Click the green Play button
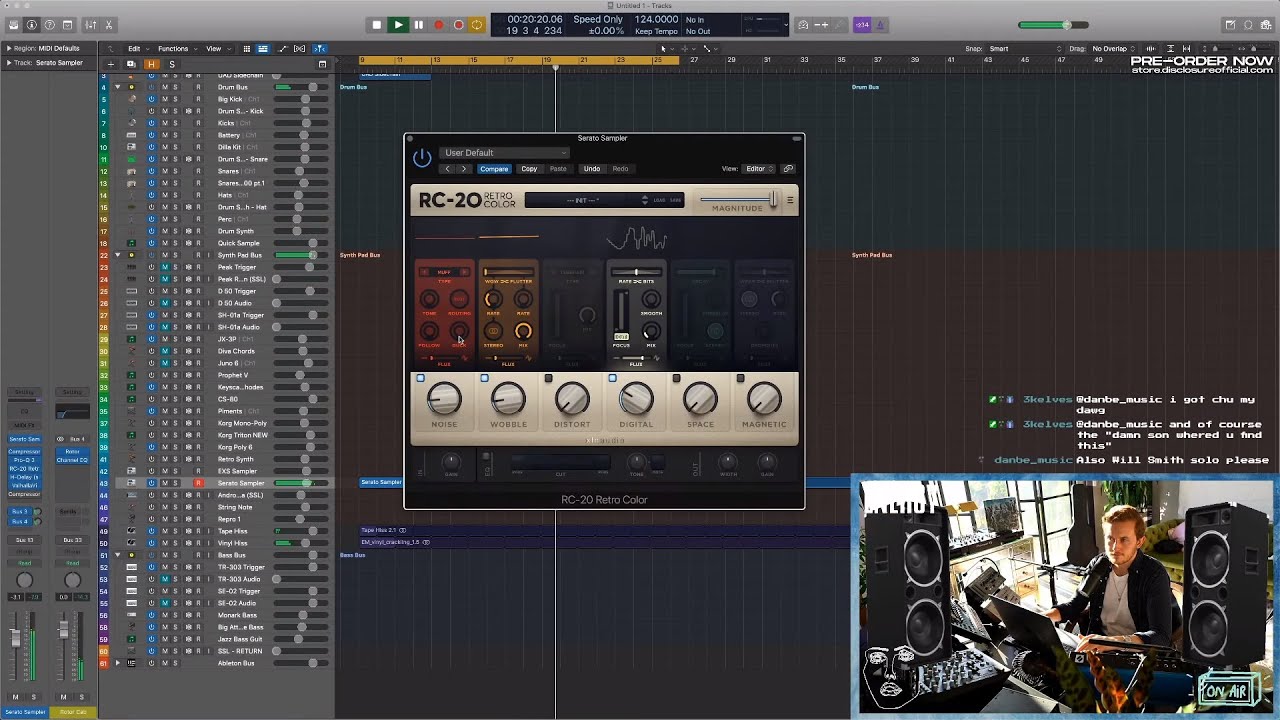Screen dimensions: 1280x720 coord(398,25)
